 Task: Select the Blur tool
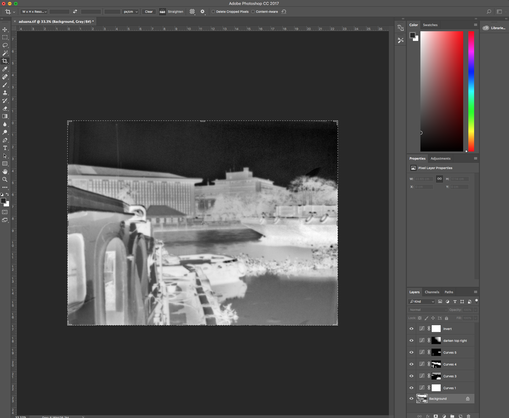click(5, 124)
